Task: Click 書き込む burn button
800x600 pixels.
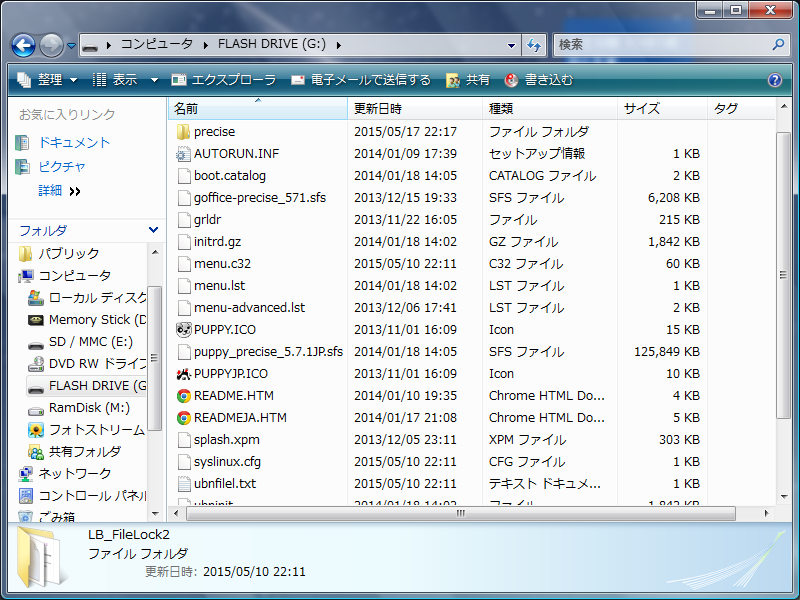Action: tap(539, 80)
